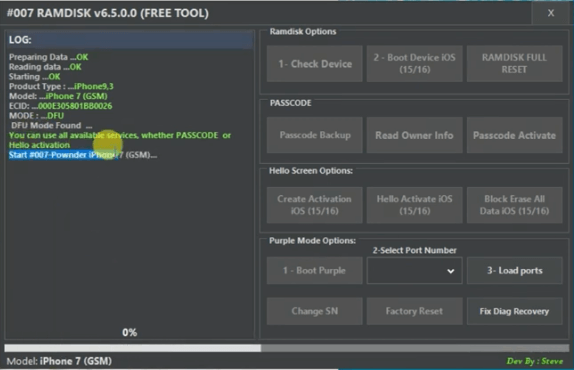Screen dimensions: 574x370
Task: Click 3- Load ports button
Action: click(x=514, y=270)
